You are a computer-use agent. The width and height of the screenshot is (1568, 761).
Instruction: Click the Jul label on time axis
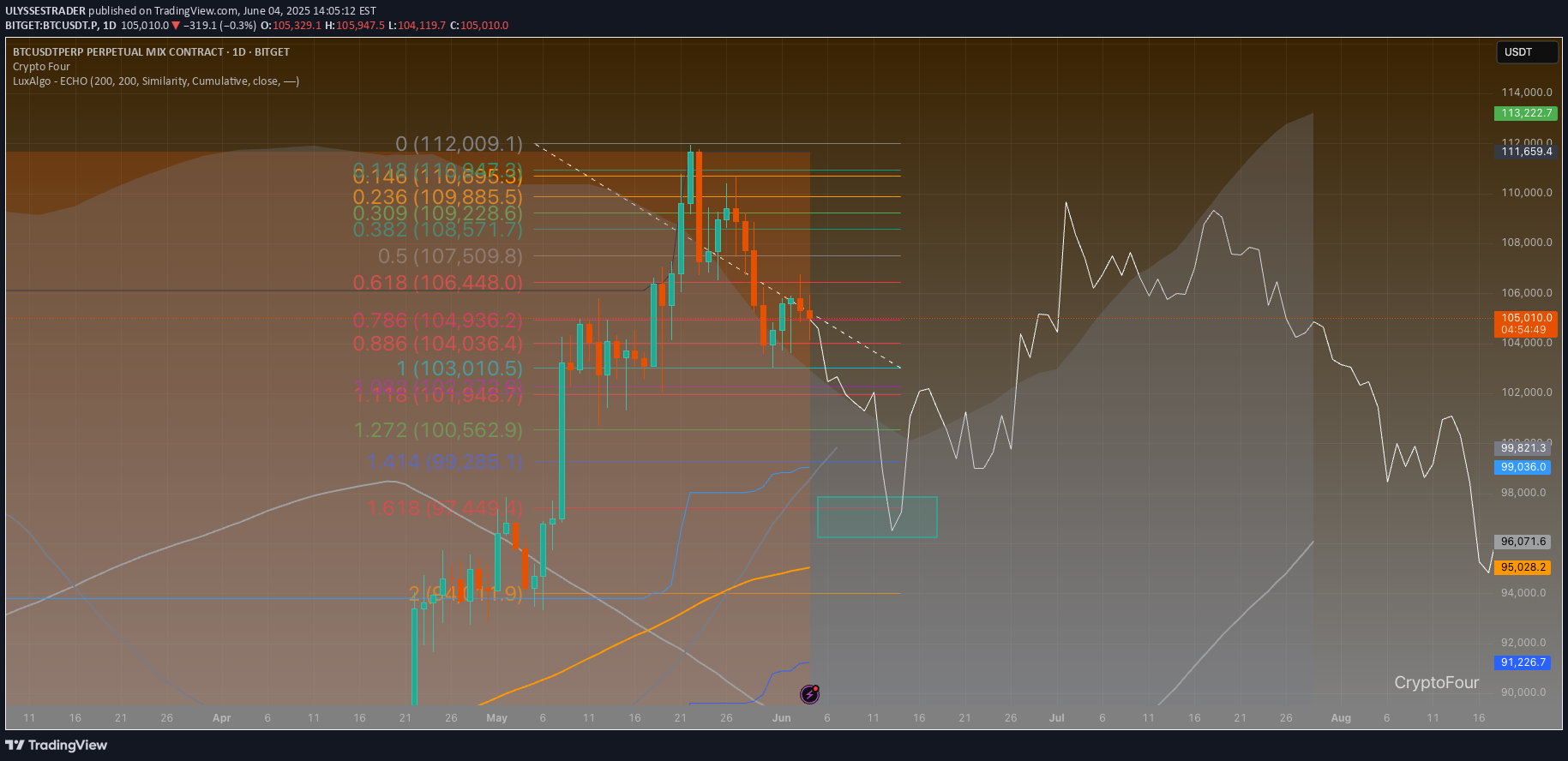[1056, 718]
